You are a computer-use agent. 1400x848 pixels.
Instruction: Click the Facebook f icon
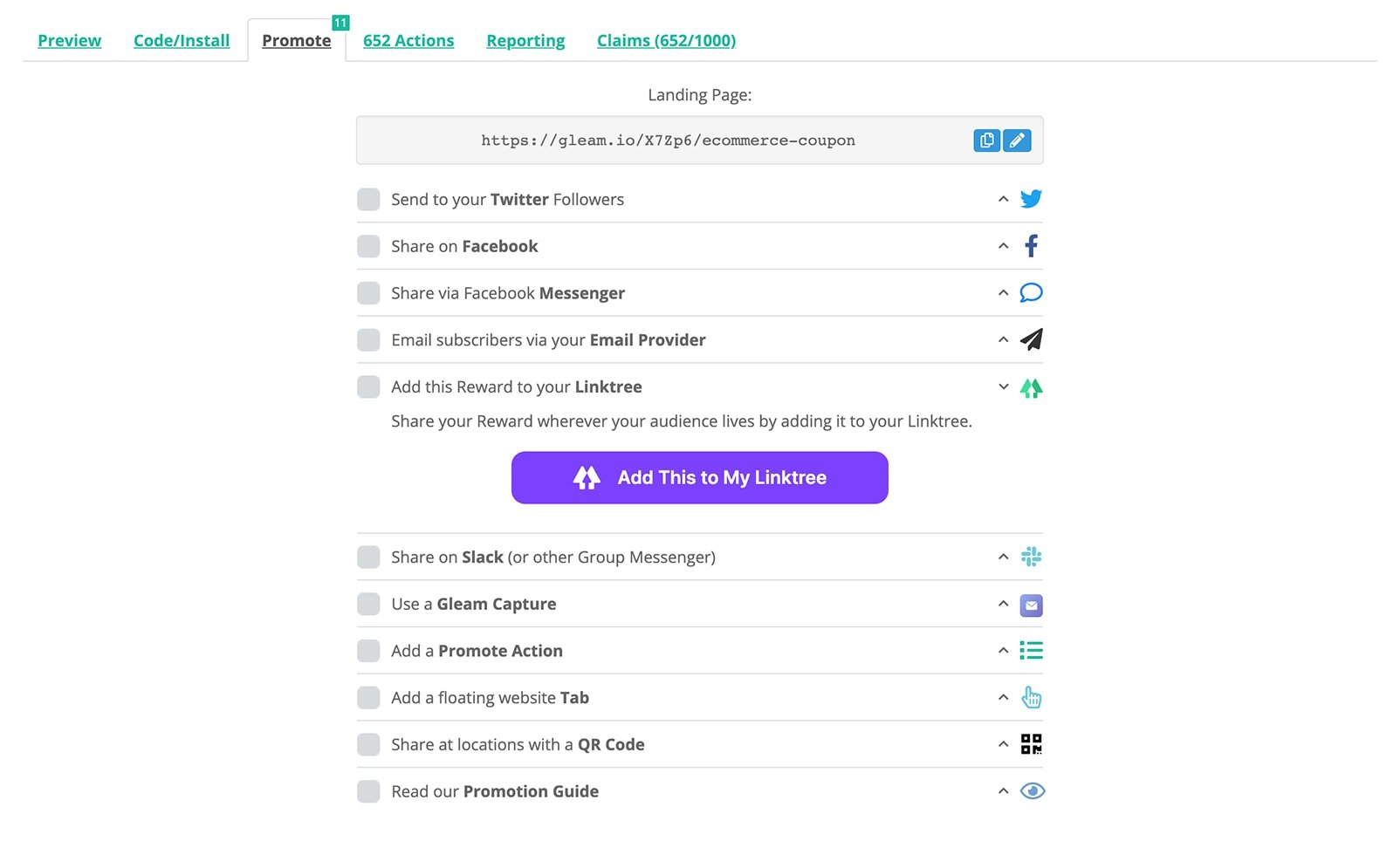point(1031,246)
